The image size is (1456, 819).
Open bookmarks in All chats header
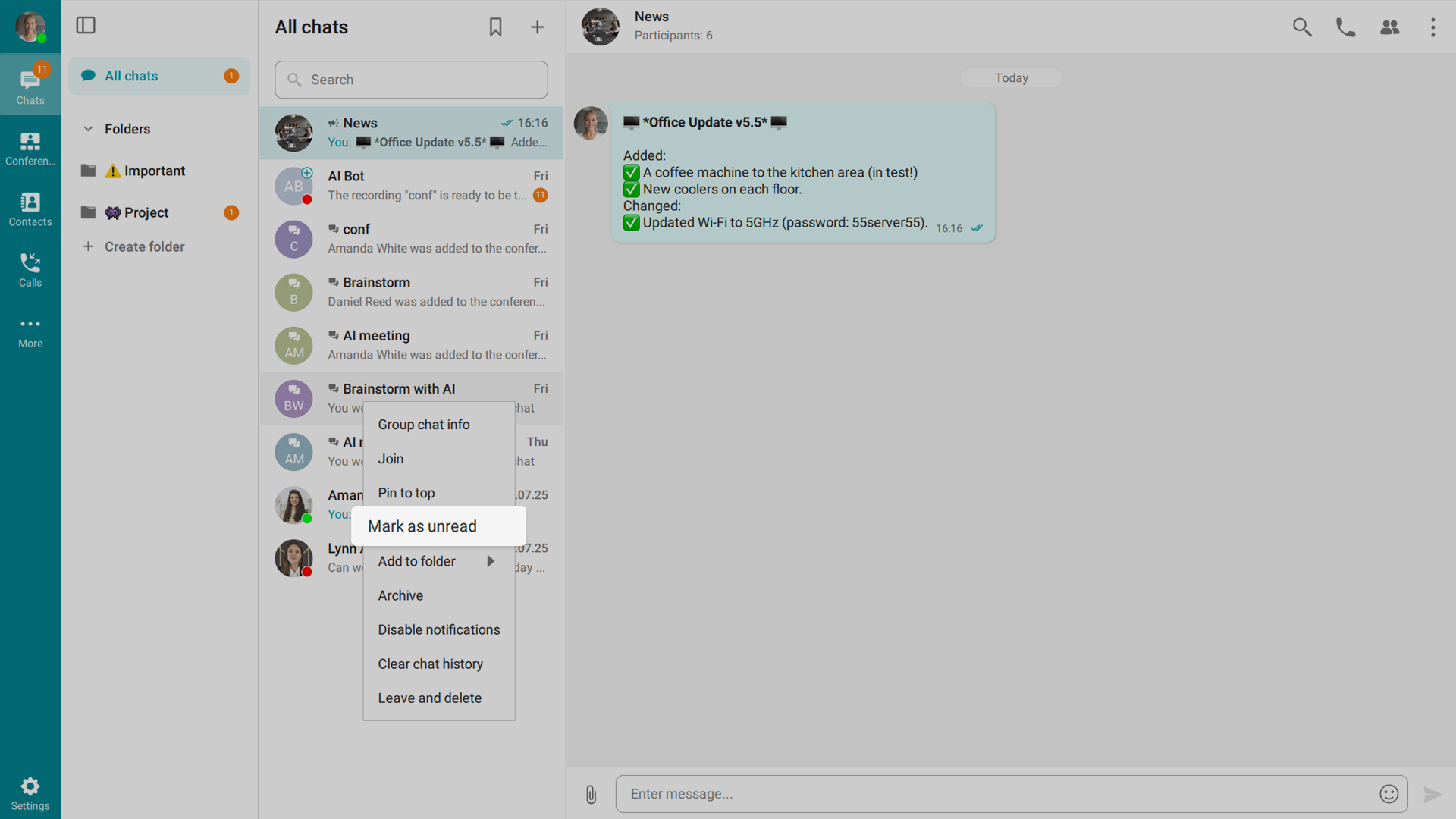495,27
